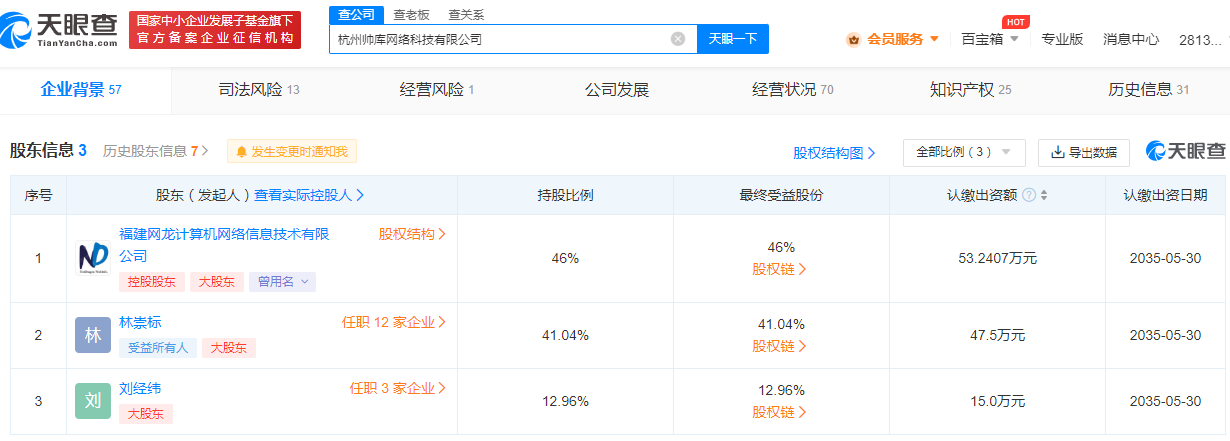Open the 公司发展 tab
Viewport: 1230px width, 441px height.
(x=617, y=90)
